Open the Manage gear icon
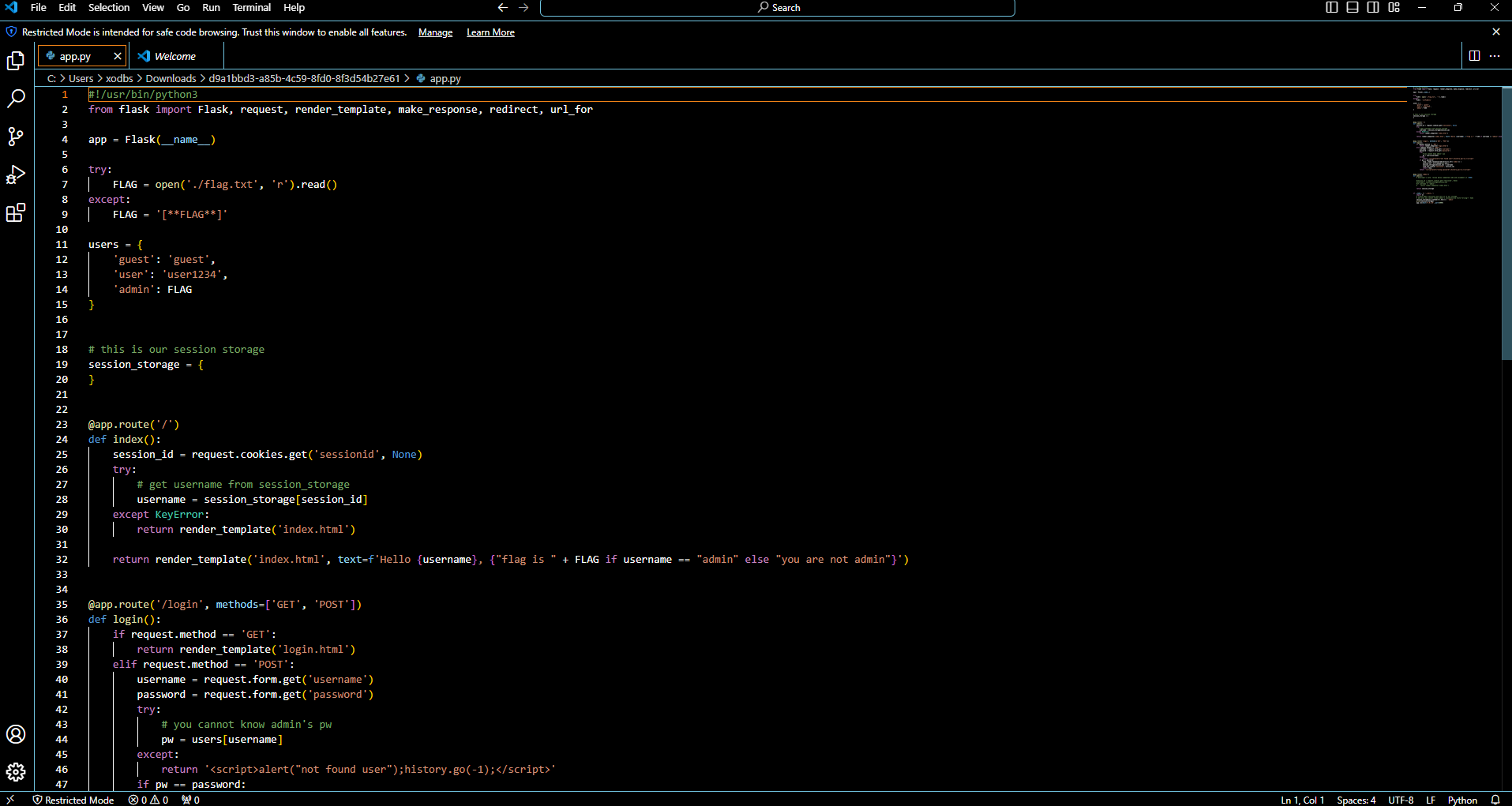 point(16,772)
